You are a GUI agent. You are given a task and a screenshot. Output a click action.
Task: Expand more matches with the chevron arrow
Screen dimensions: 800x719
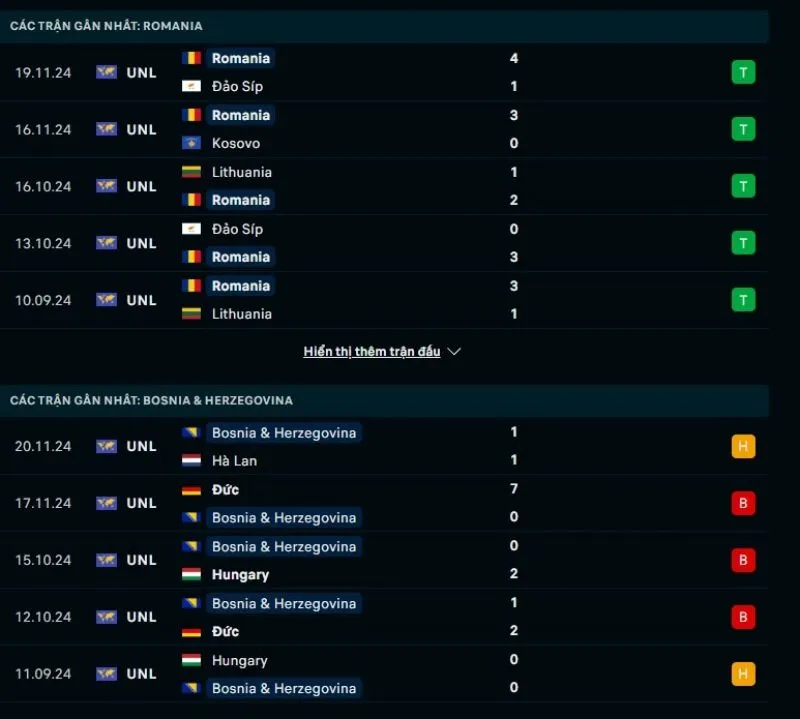454,352
